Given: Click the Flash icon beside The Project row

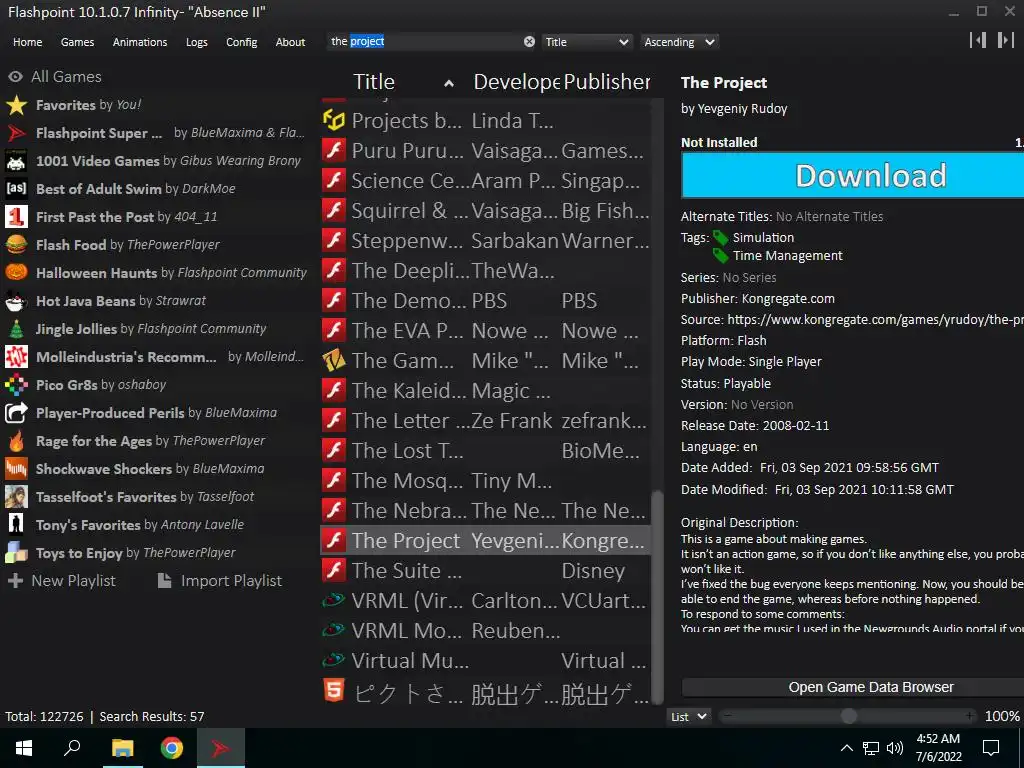Looking at the screenshot, I should point(334,541).
